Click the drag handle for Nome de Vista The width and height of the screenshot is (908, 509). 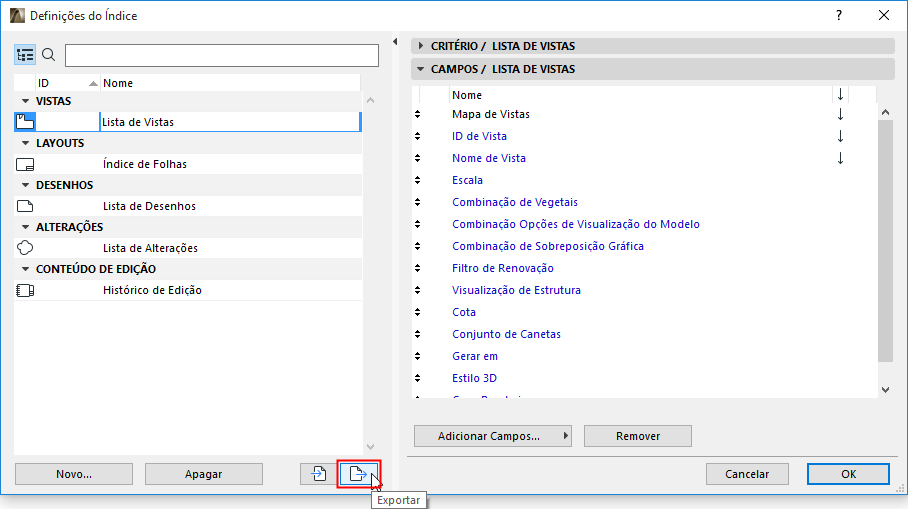coord(418,158)
